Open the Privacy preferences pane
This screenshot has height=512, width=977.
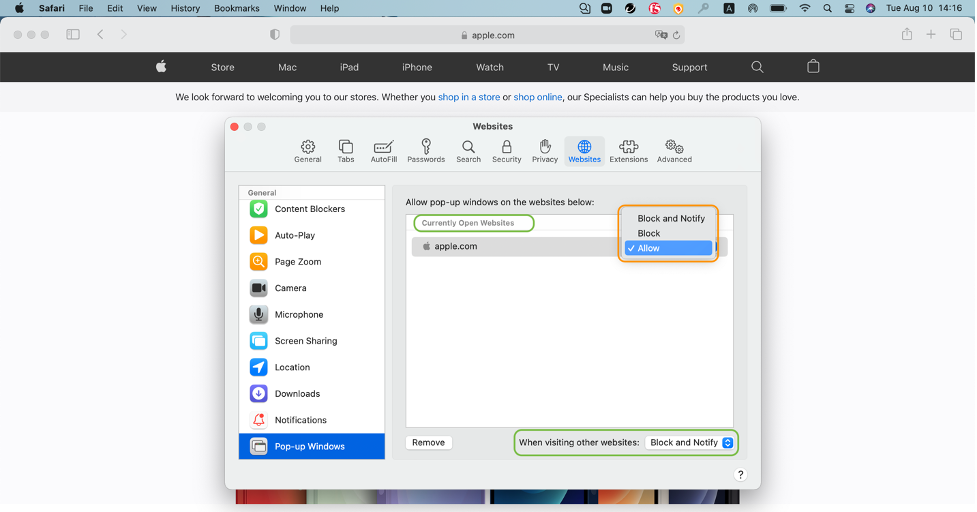[545, 151]
